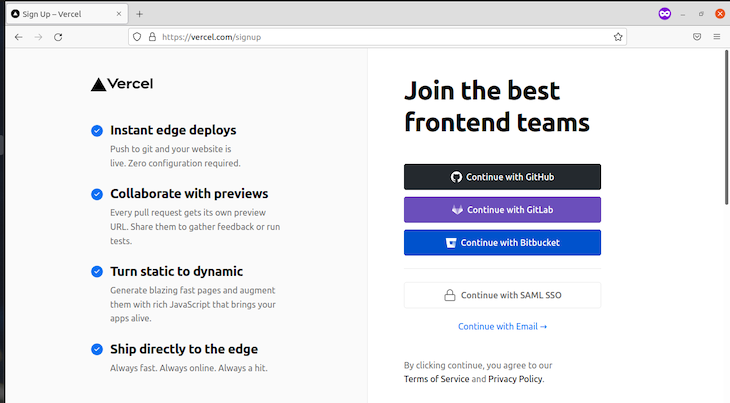Continue with GitLab
The height and width of the screenshot is (403, 730).
(x=502, y=210)
